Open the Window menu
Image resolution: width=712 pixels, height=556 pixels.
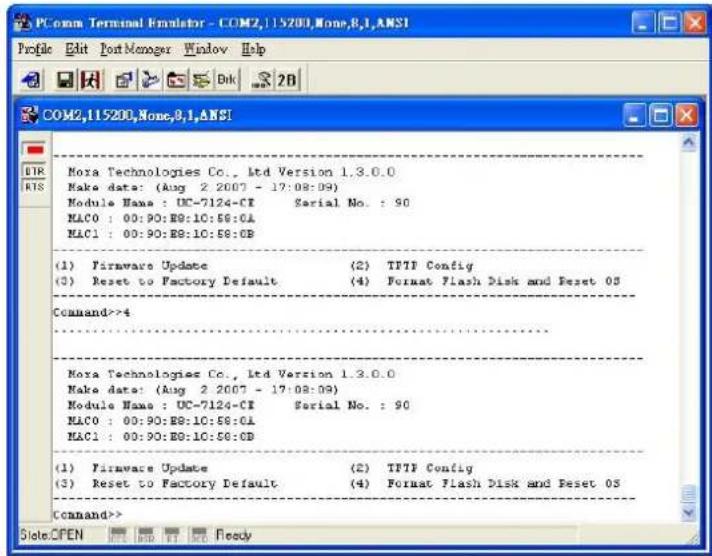coord(206,49)
